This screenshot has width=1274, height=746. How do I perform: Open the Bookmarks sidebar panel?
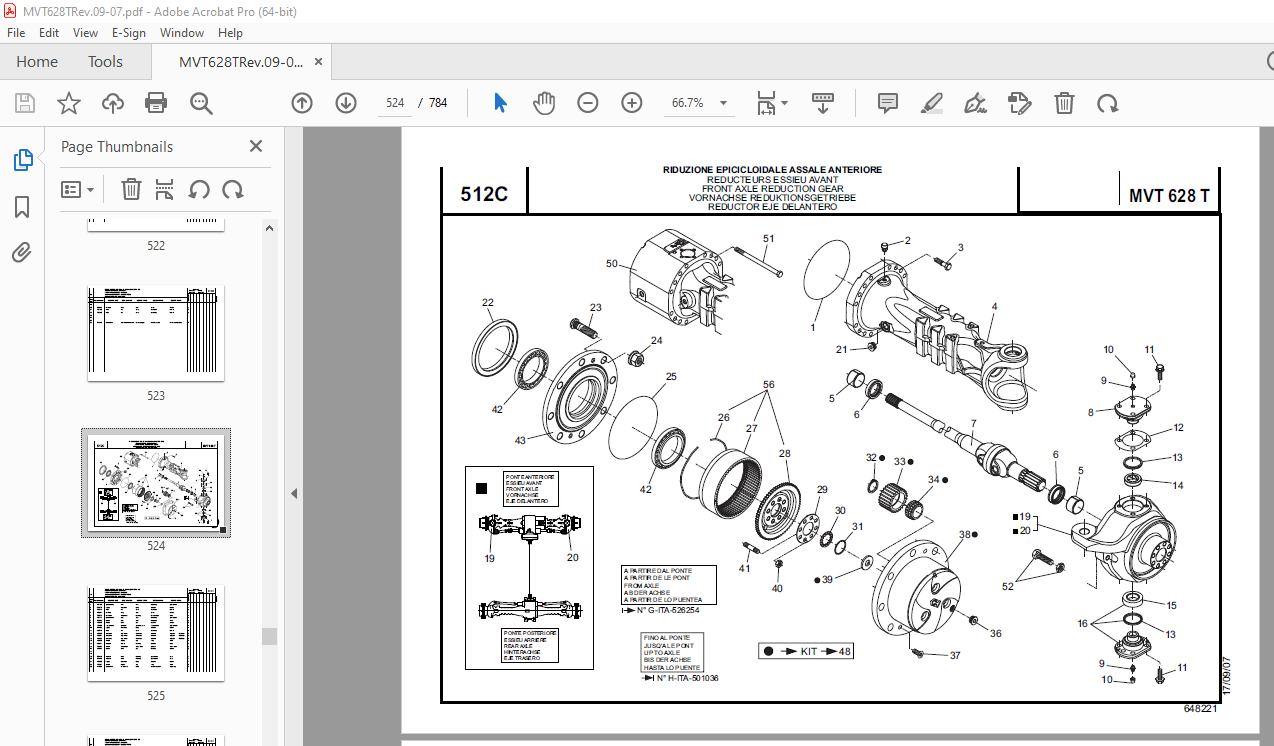click(x=22, y=207)
